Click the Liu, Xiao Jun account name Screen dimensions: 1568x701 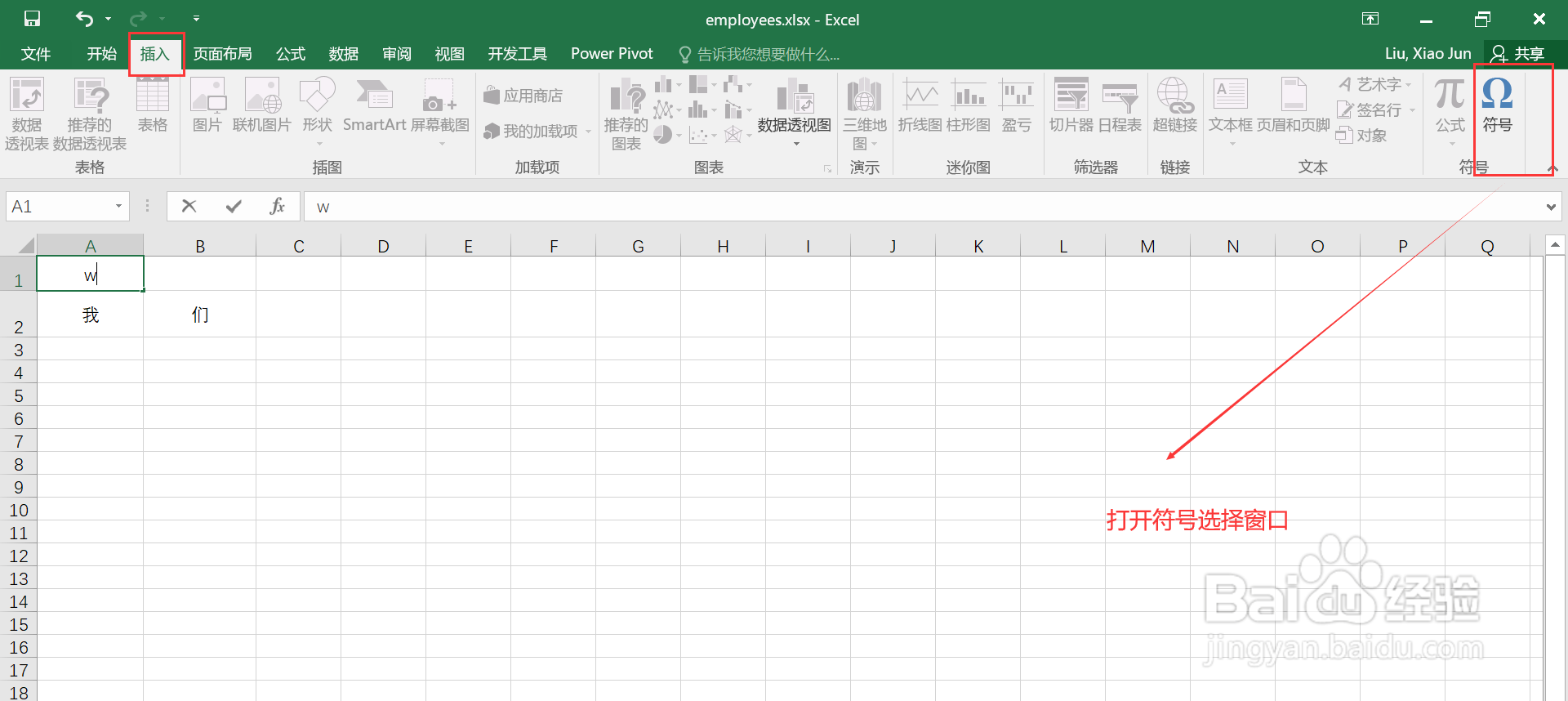1428,54
